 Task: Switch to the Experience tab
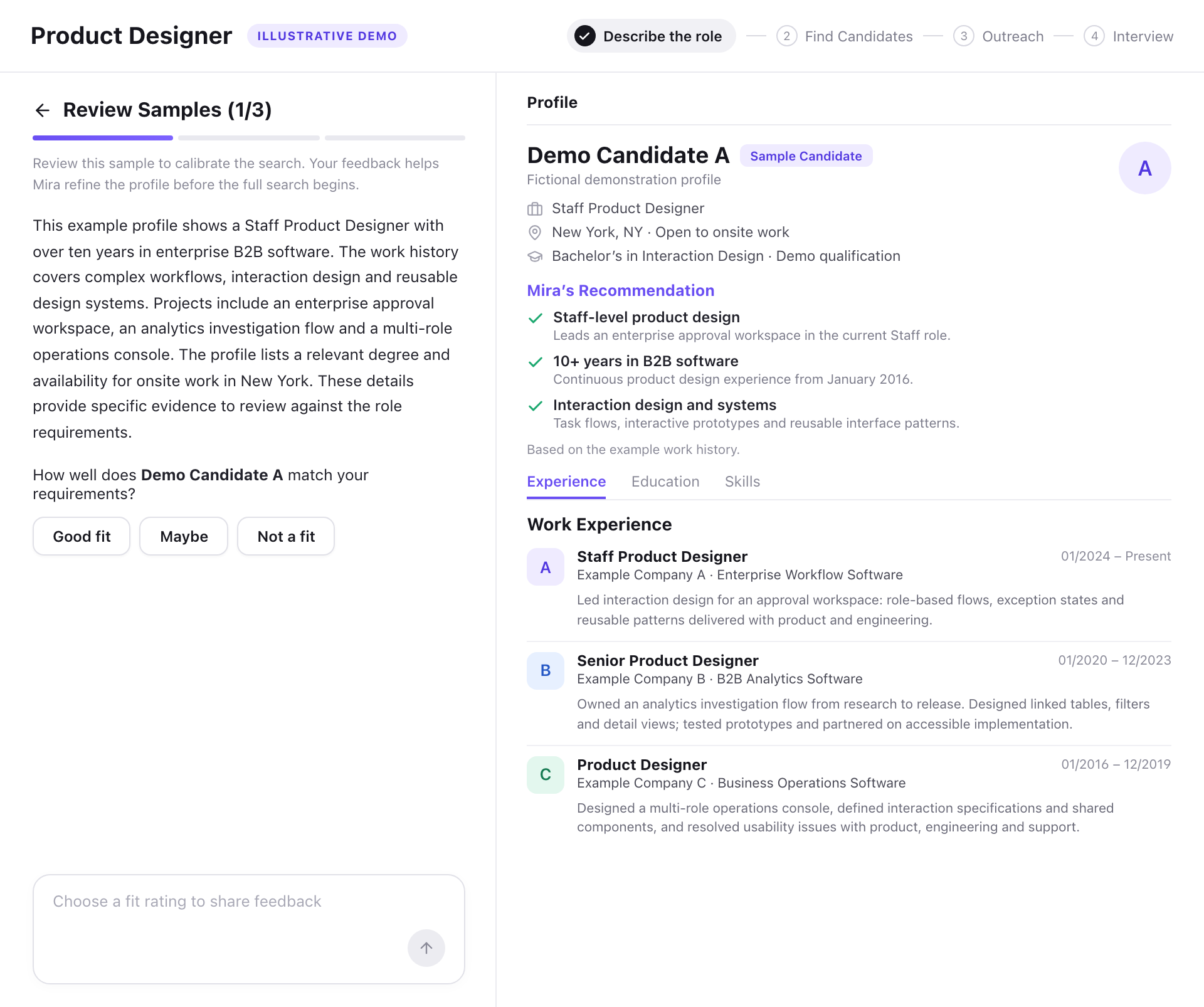(x=566, y=482)
